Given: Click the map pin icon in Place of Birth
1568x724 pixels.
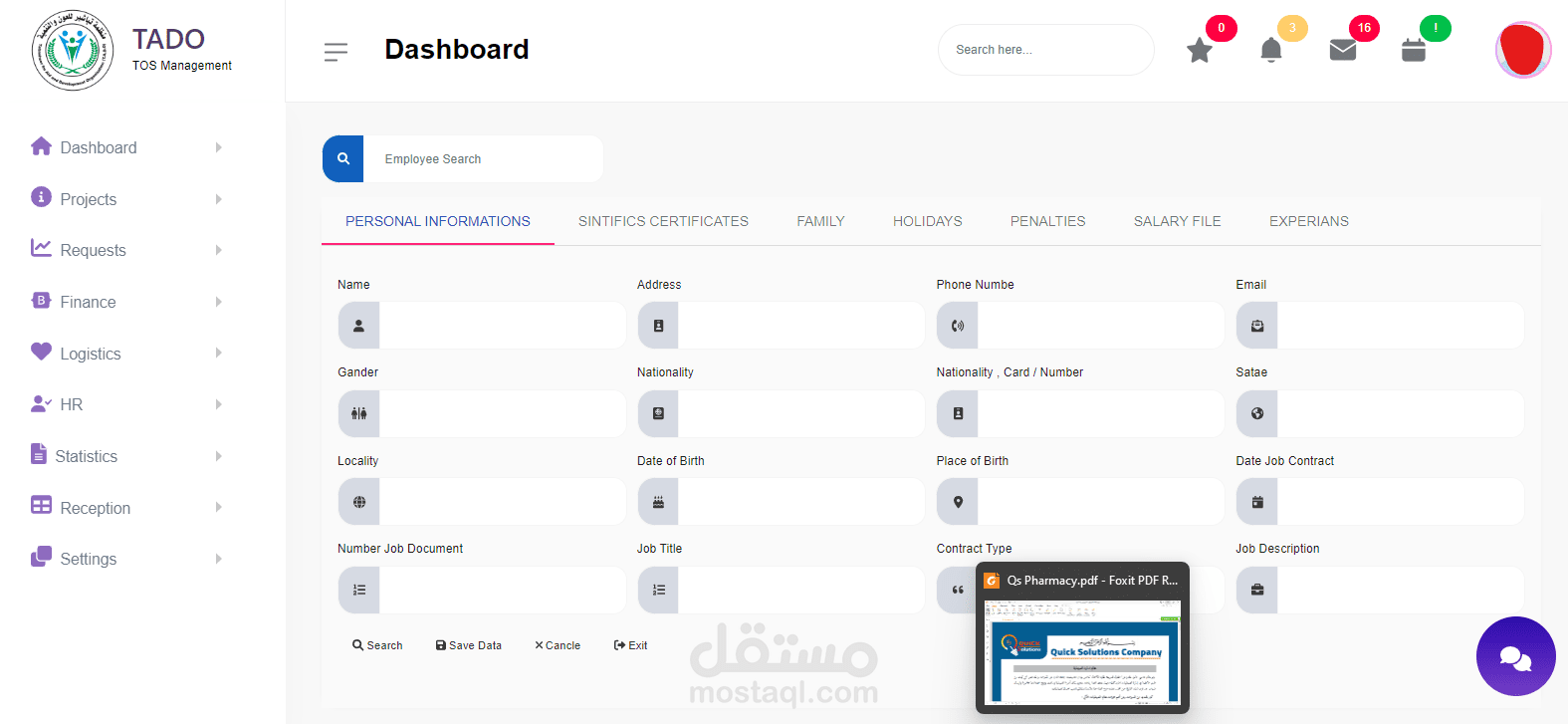Looking at the screenshot, I should click(x=958, y=502).
